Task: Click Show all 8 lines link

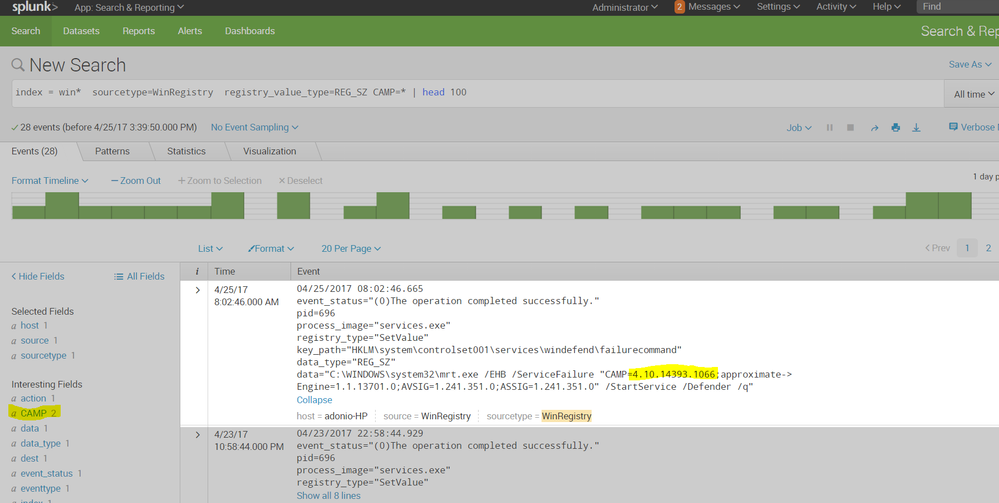Action: pyautogui.click(x=328, y=495)
